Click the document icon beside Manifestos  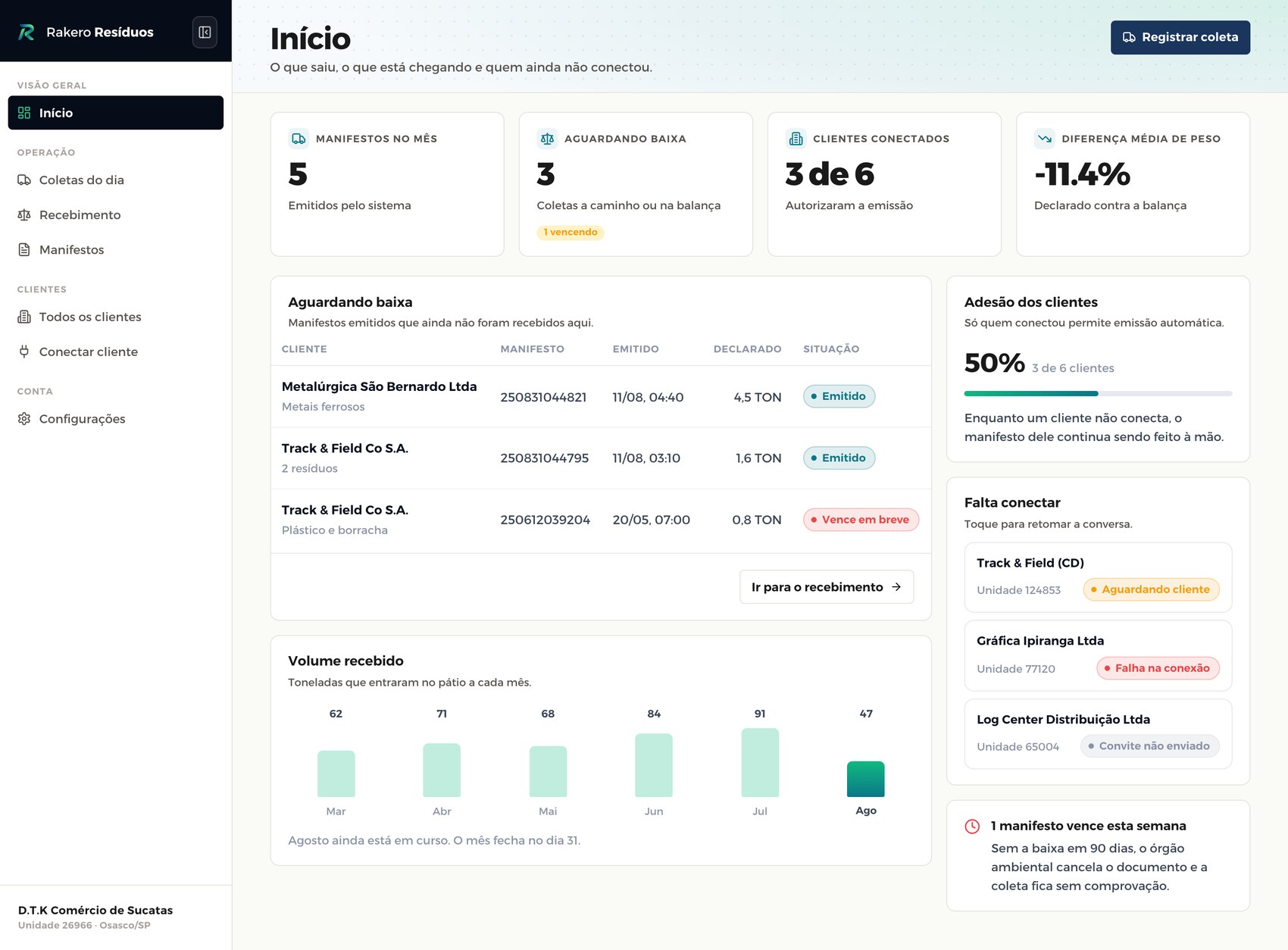(x=24, y=250)
